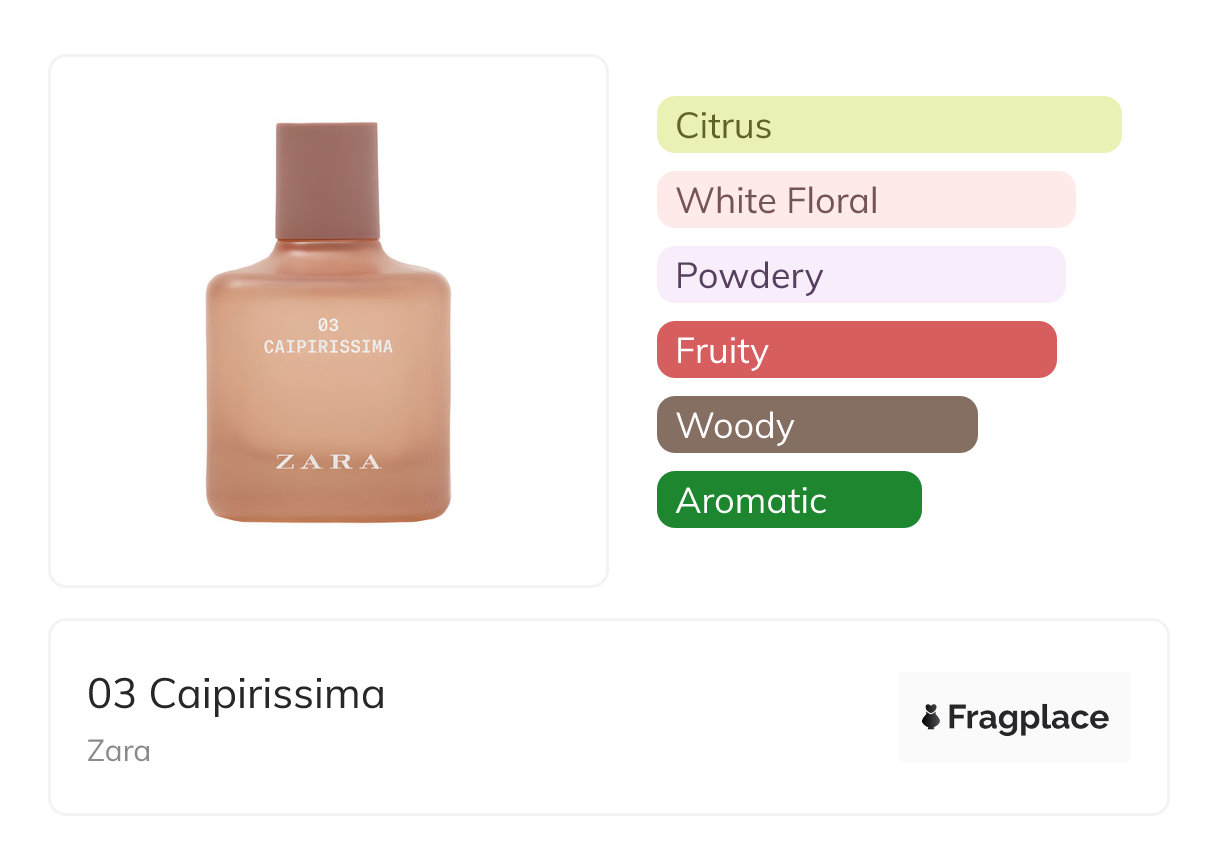Click the 'Woody' text label

click(x=734, y=426)
